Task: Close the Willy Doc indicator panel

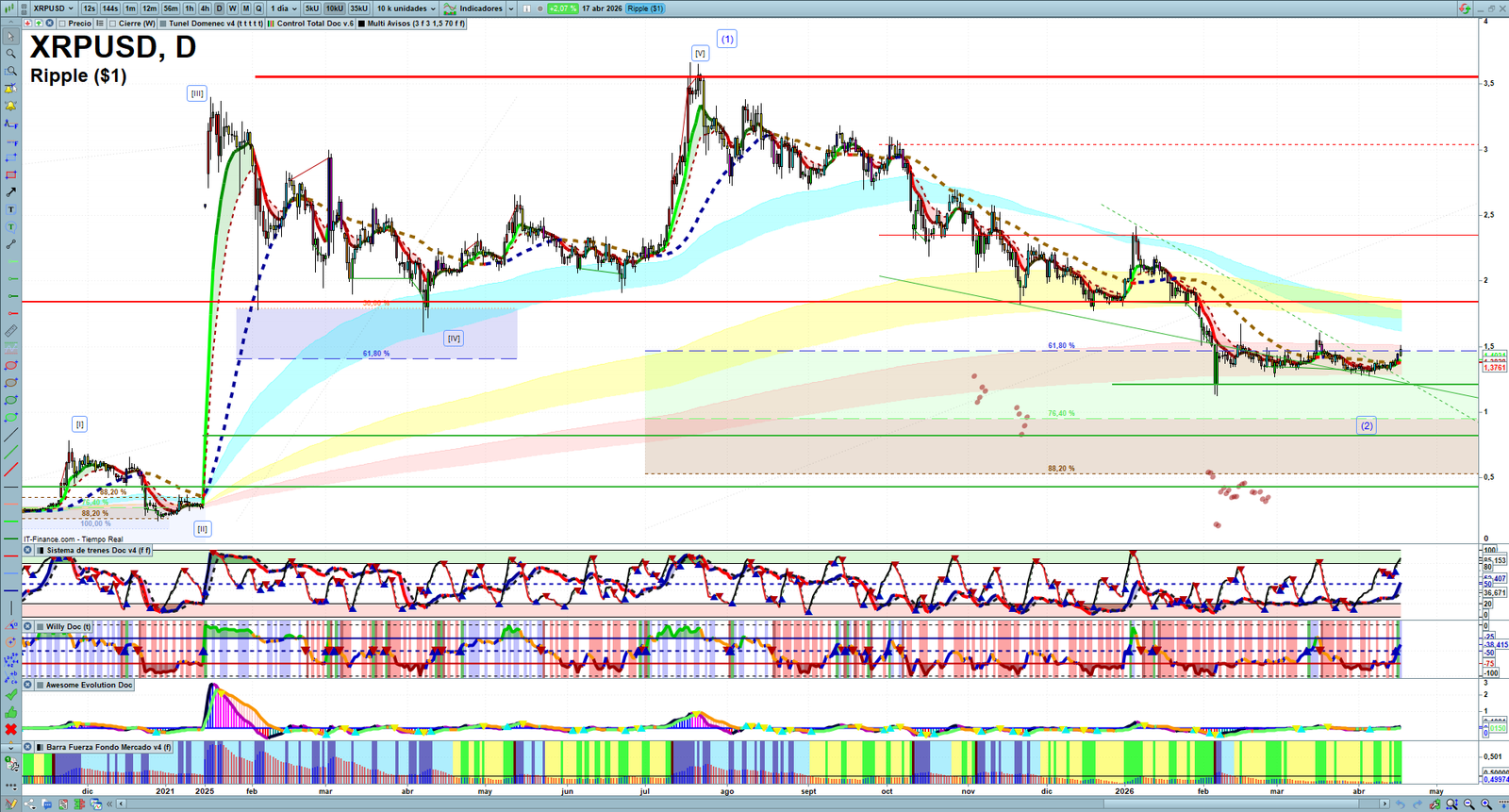Action: tap(28, 626)
